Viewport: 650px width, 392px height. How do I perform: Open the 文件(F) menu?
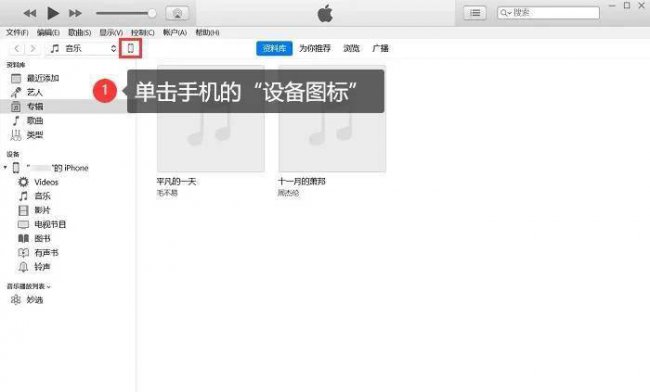(17, 32)
